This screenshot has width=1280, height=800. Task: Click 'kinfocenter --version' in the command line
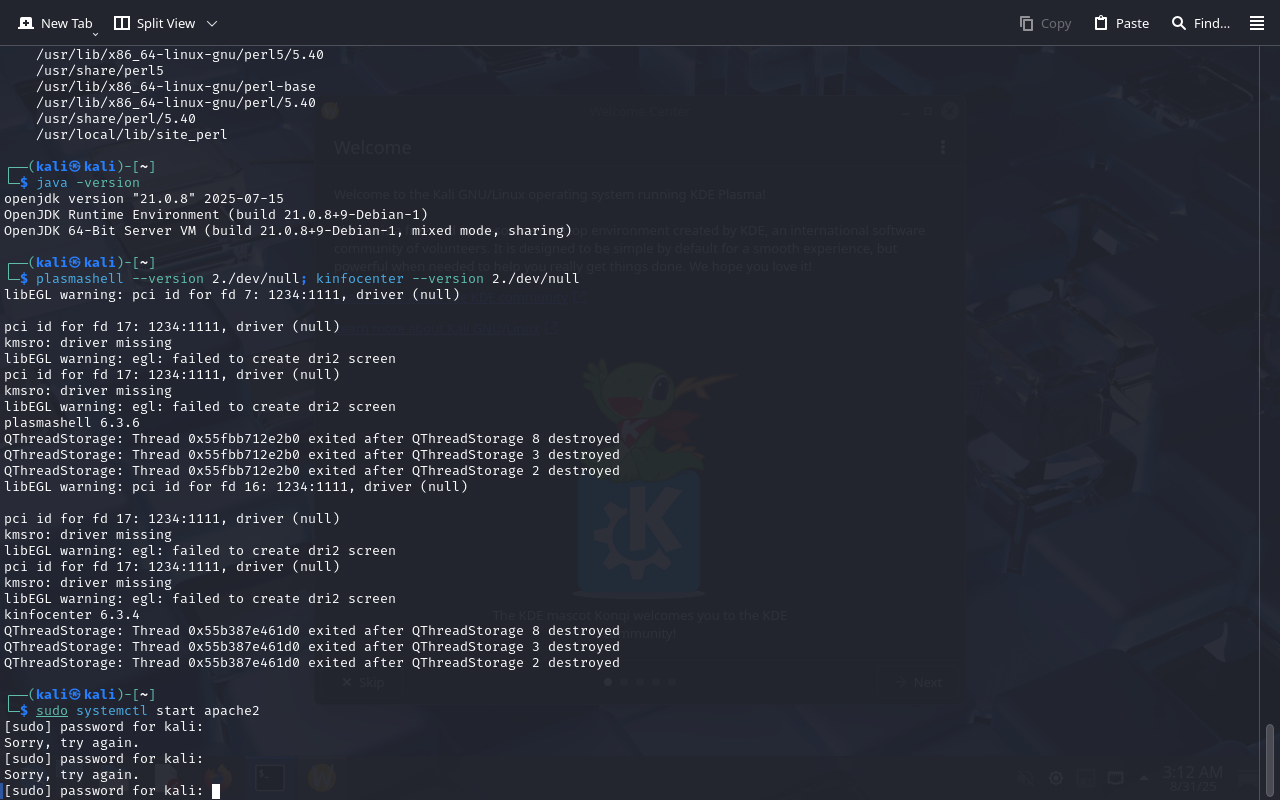pos(400,279)
